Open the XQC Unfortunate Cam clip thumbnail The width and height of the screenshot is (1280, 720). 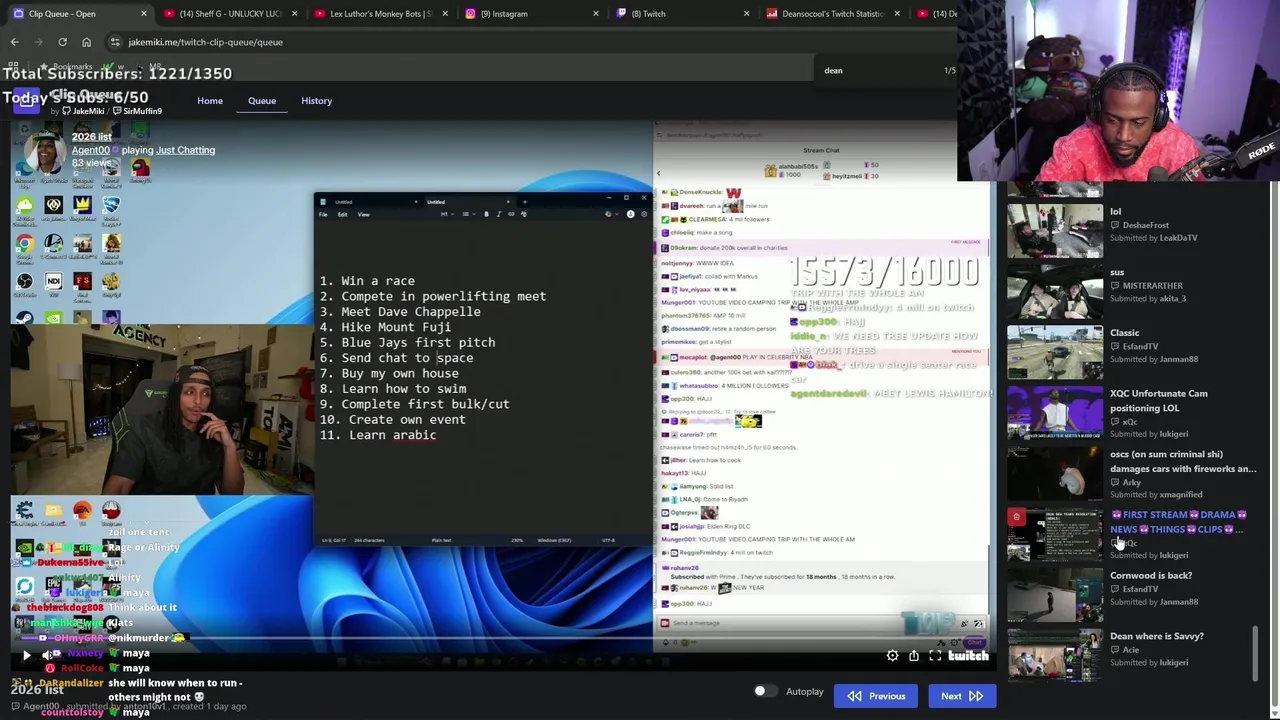point(1054,412)
